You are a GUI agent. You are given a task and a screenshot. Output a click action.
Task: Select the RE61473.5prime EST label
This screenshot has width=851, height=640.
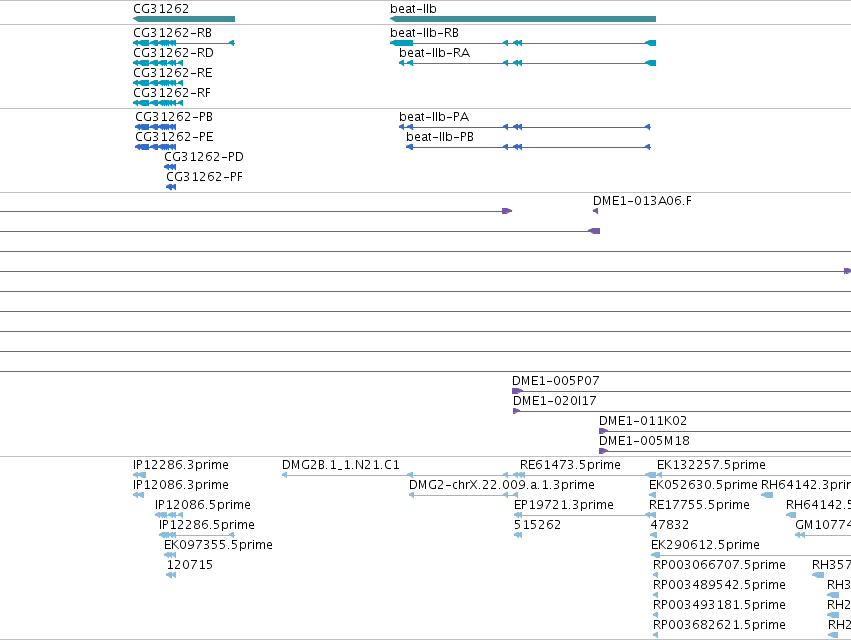[x=570, y=465]
